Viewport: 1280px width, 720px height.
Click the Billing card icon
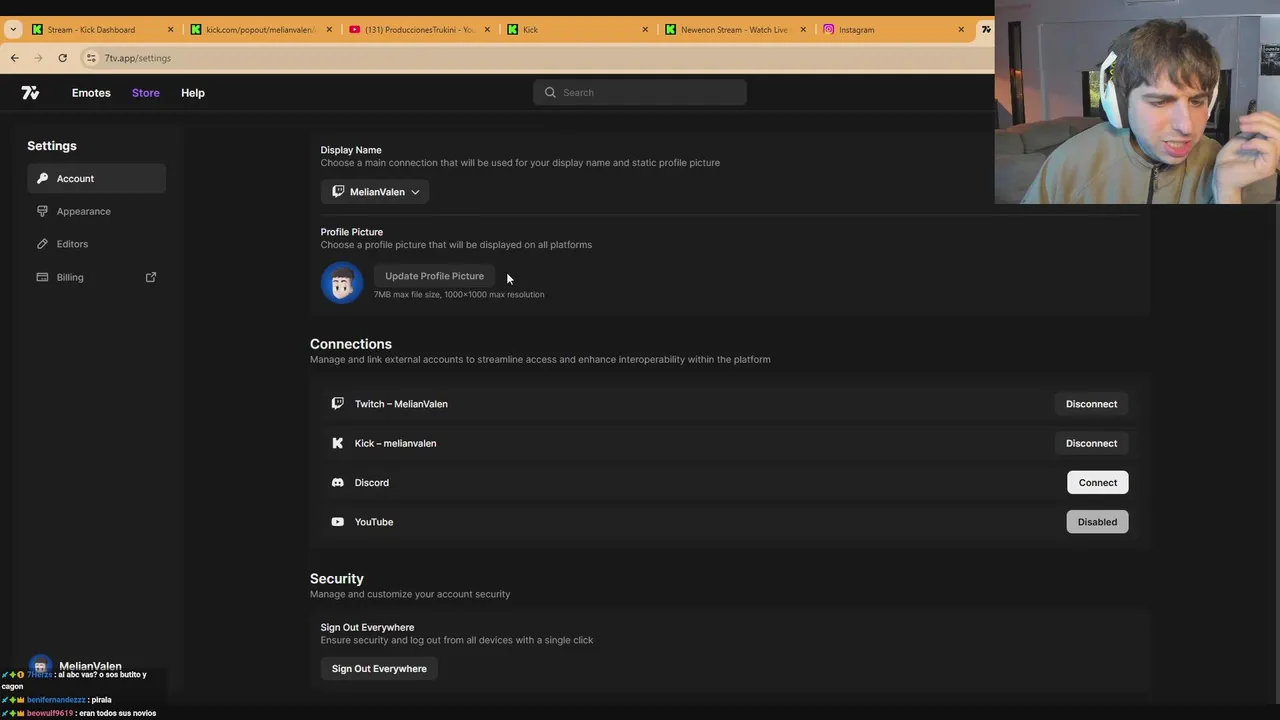[42, 277]
